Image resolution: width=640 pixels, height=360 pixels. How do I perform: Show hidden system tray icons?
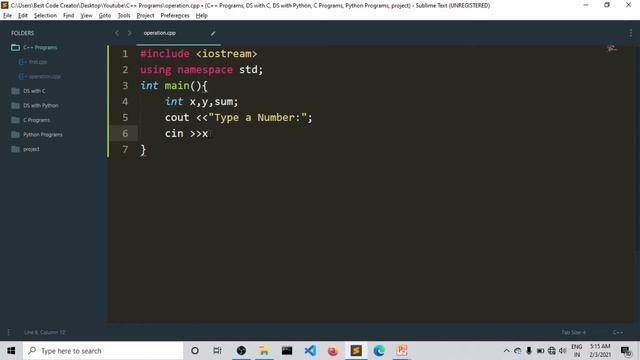tap(506, 351)
